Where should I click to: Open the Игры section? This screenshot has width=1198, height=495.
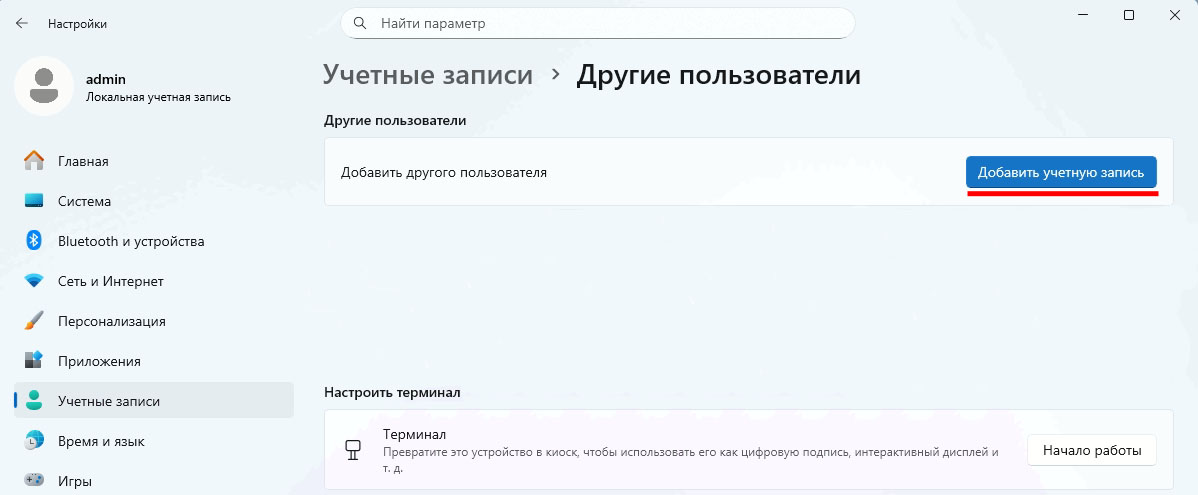[x=154, y=480]
